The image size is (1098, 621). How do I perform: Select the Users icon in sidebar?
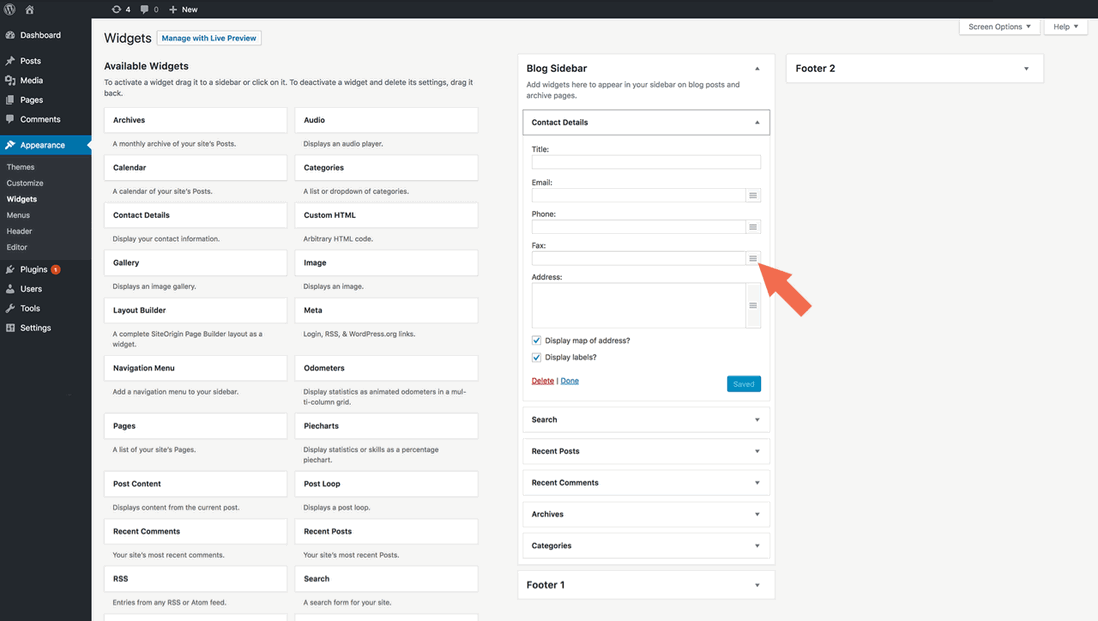pos(10,288)
